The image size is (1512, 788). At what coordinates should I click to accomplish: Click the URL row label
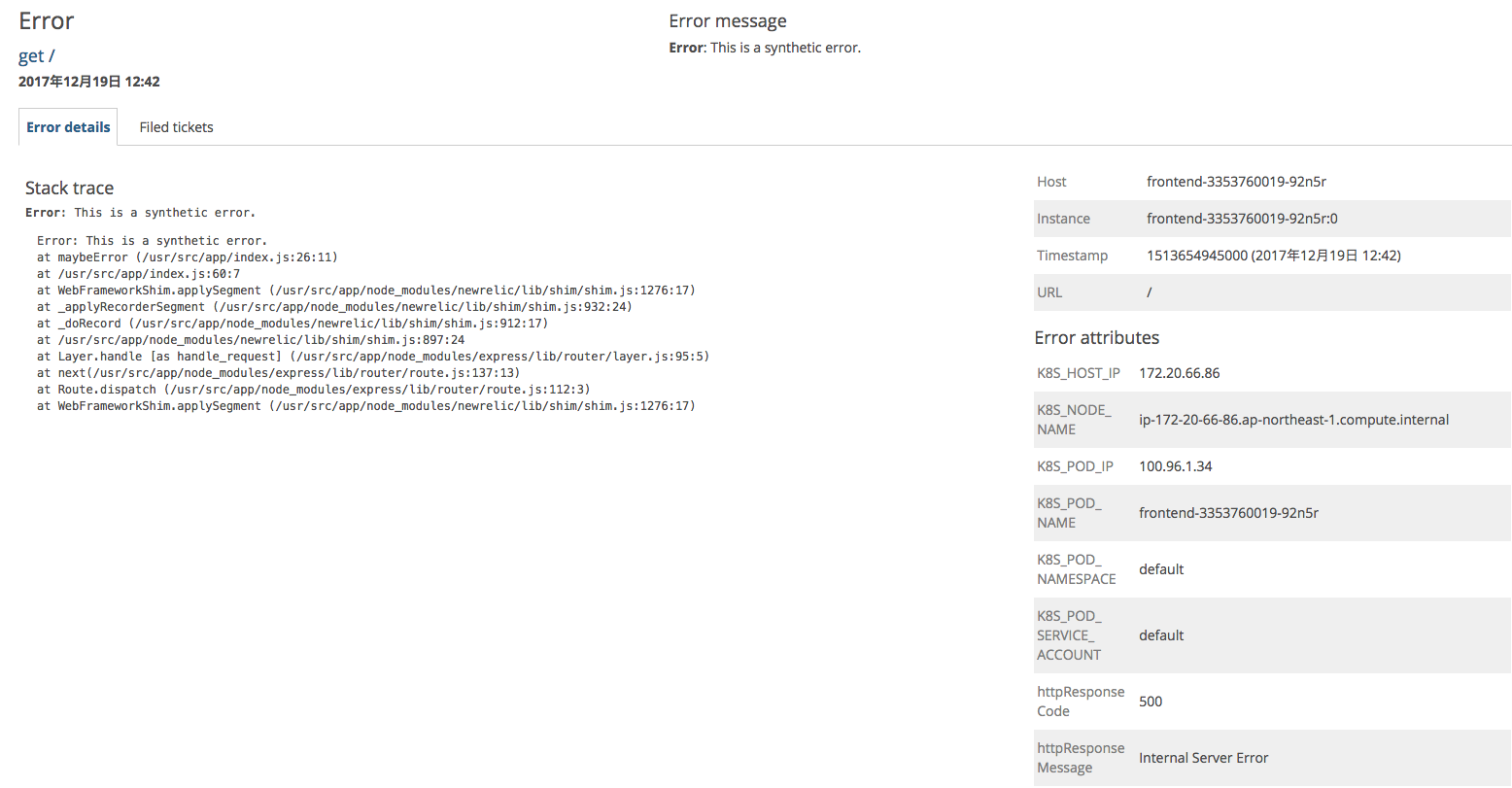(x=1049, y=292)
